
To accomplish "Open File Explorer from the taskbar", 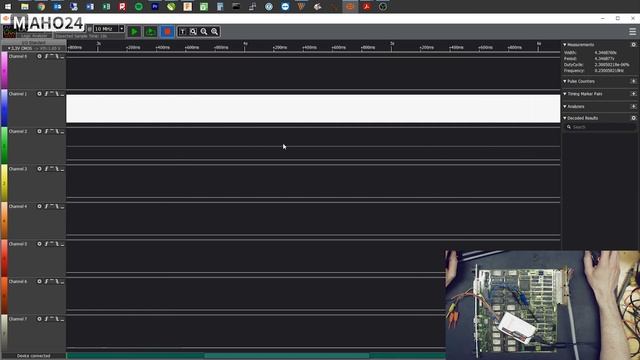I will (x=24, y=7).
